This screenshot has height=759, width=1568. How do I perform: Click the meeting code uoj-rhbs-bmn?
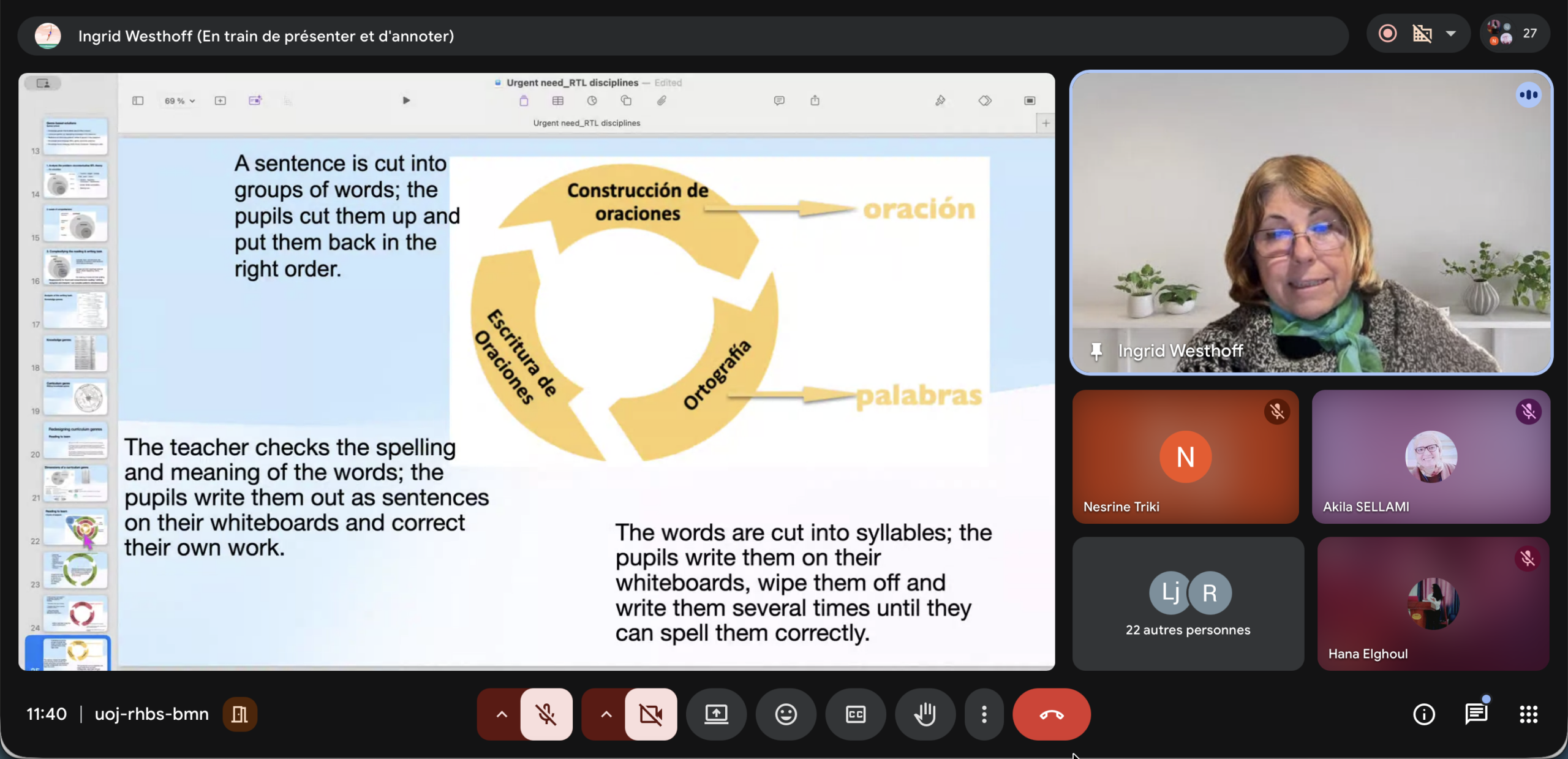(x=151, y=714)
